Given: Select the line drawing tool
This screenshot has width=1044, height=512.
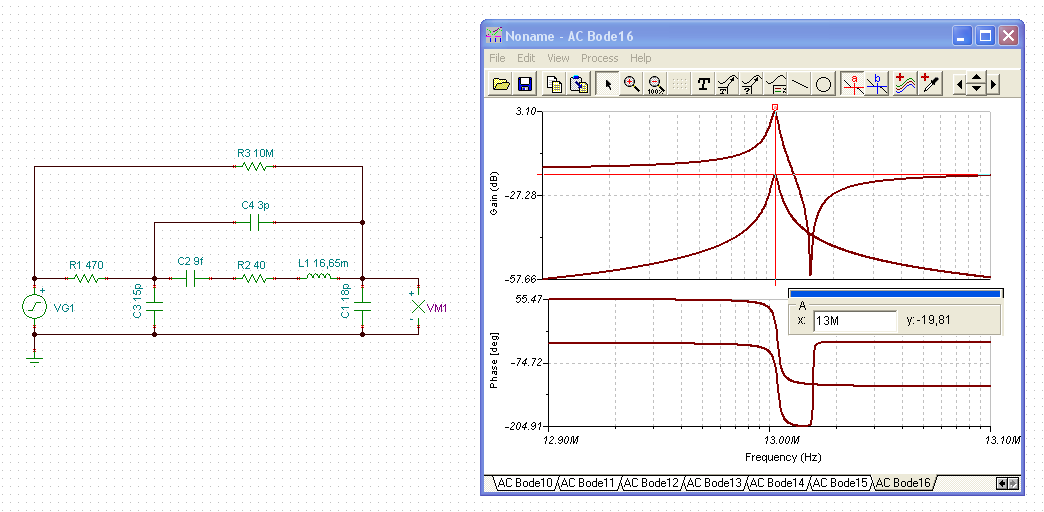Looking at the screenshot, I should pyautogui.click(x=800, y=84).
